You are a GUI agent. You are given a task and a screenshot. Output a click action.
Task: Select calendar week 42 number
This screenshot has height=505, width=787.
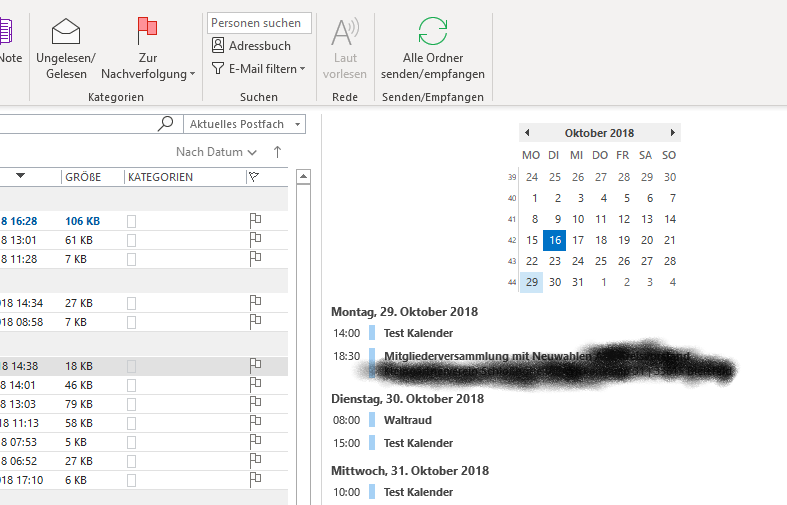coord(511,240)
